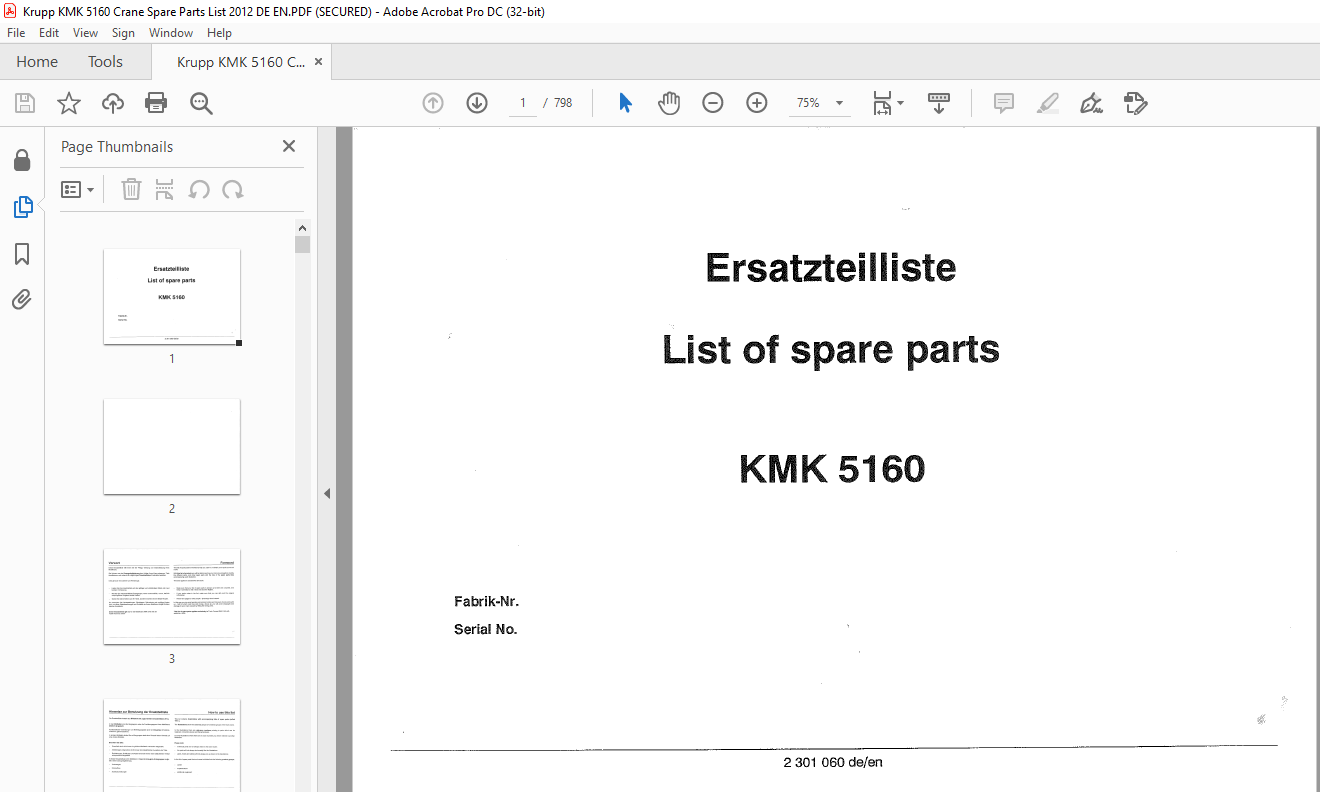Open the Window menu

coord(171,33)
